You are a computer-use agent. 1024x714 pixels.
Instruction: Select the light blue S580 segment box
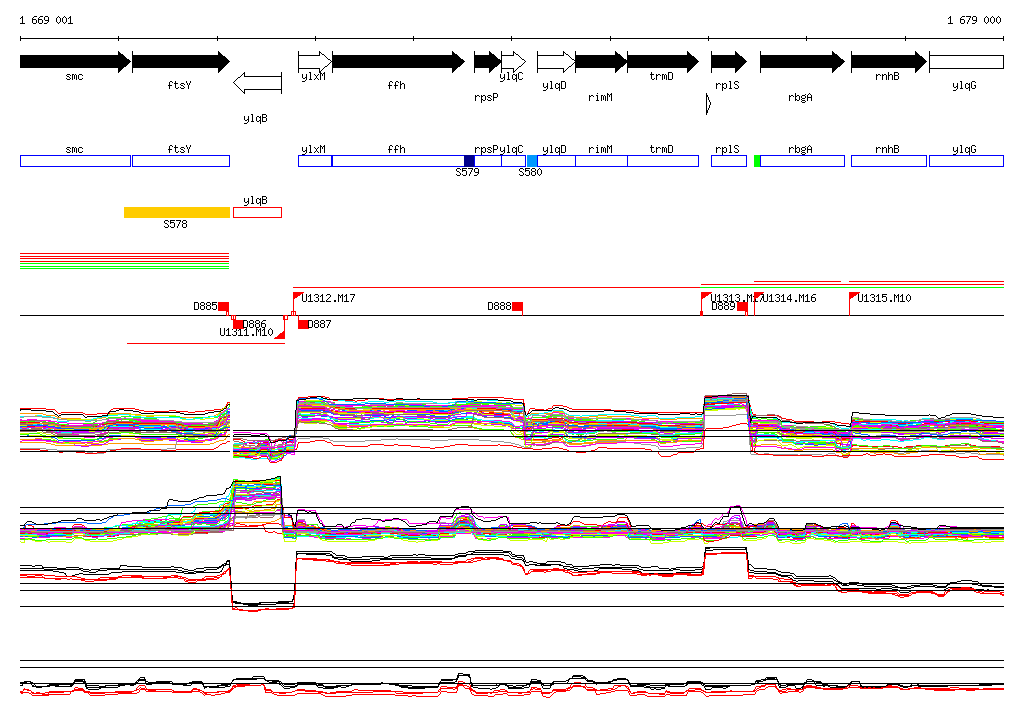click(x=532, y=161)
